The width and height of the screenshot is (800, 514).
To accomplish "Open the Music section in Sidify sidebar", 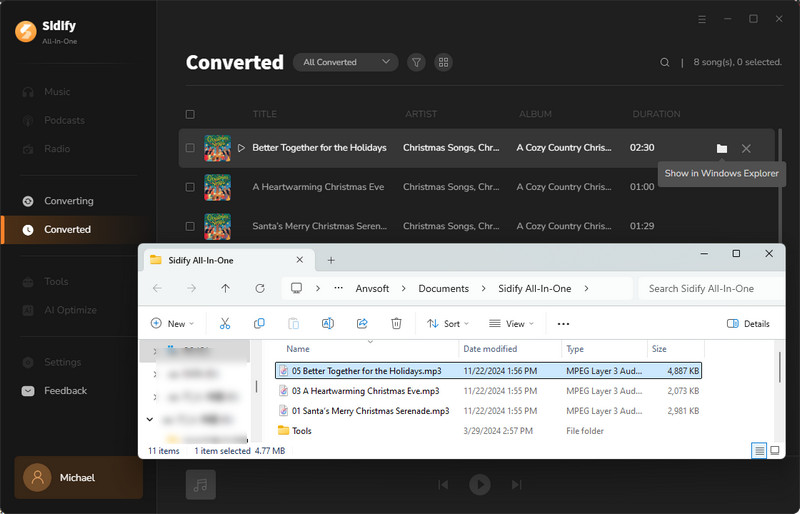I will pos(57,92).
